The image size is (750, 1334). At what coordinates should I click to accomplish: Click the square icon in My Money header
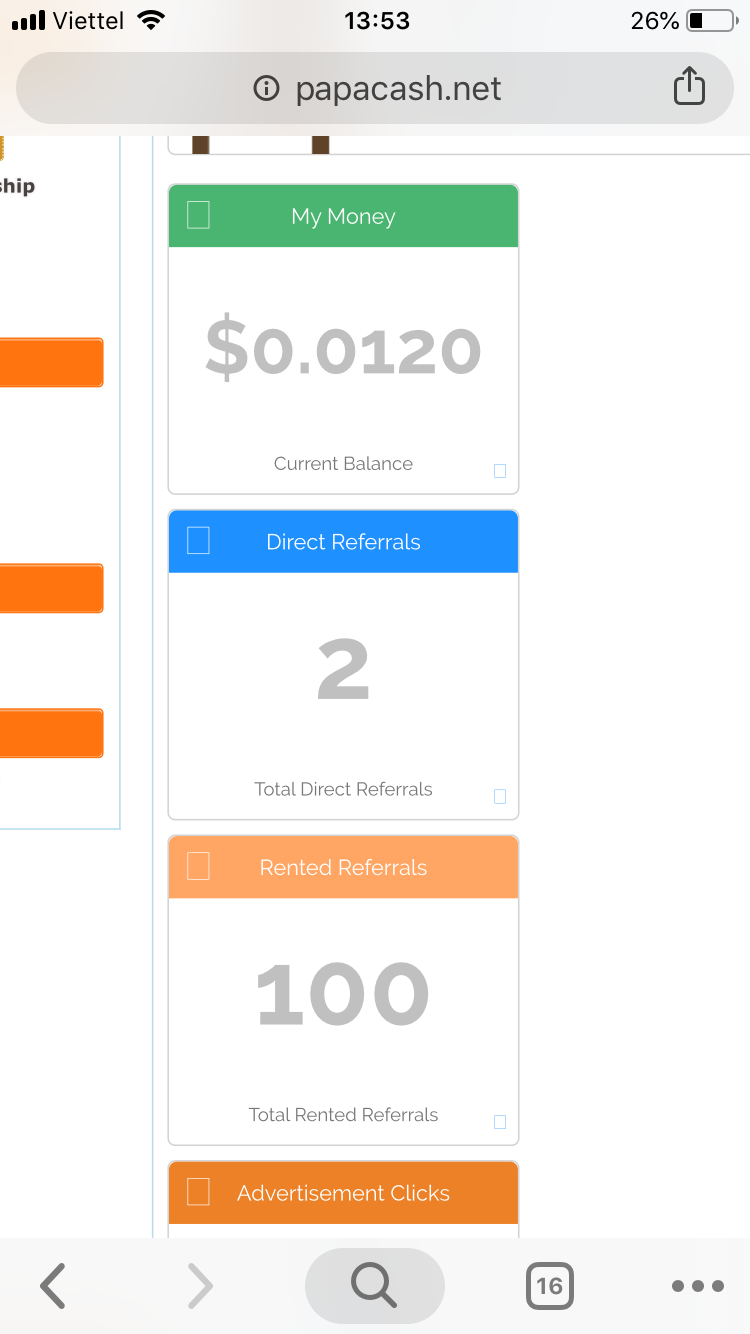tap(198, 215)
